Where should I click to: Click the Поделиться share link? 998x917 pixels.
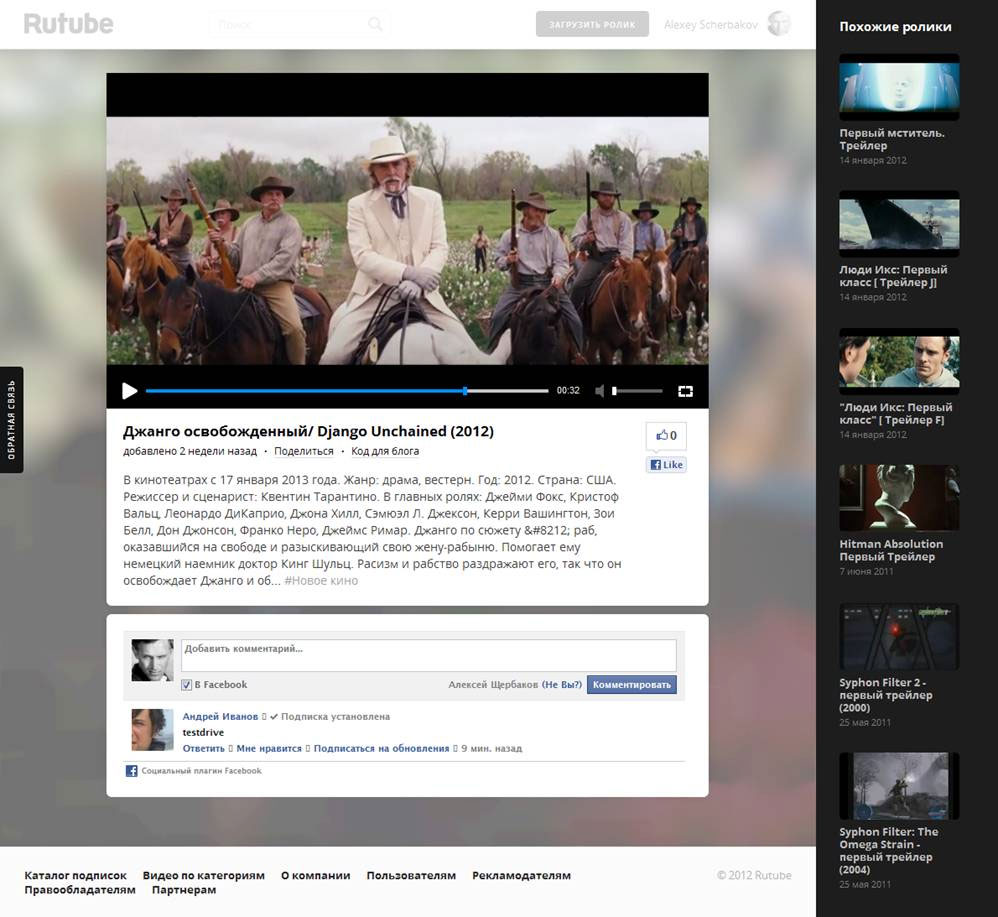coord(304,451)
